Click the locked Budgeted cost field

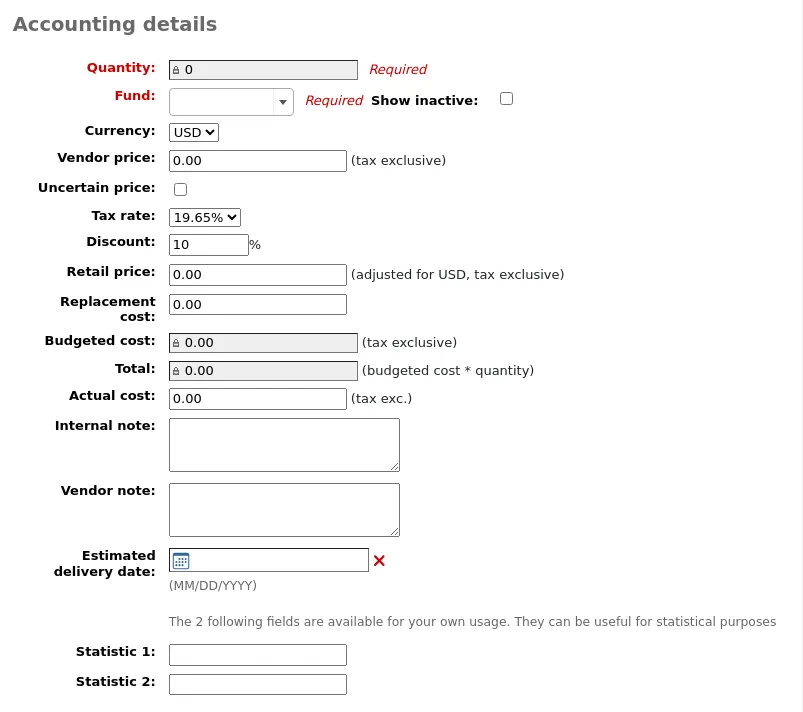tap(263, 343)
